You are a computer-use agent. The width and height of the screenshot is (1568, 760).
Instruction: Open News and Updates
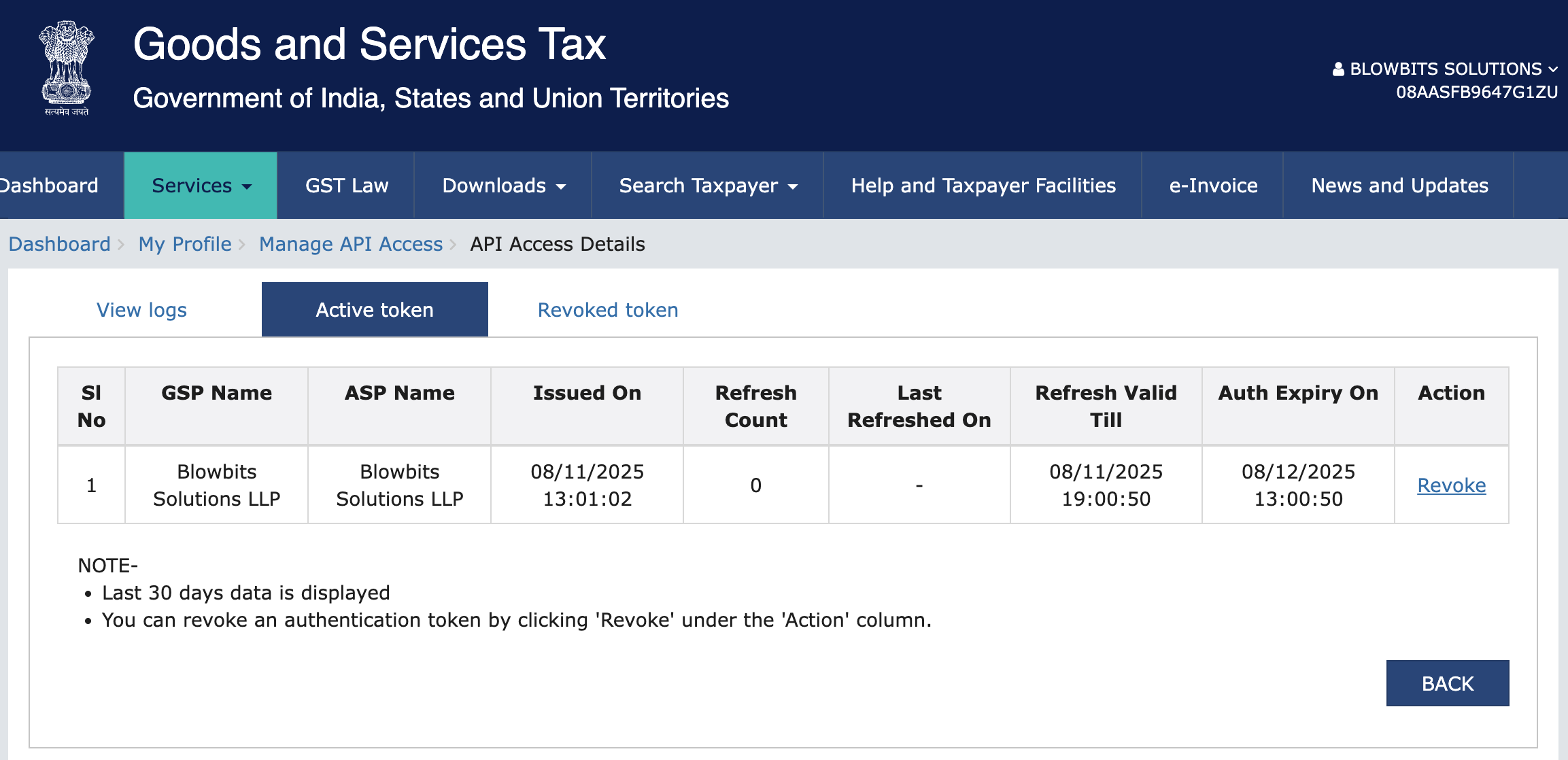[1399, 185]
